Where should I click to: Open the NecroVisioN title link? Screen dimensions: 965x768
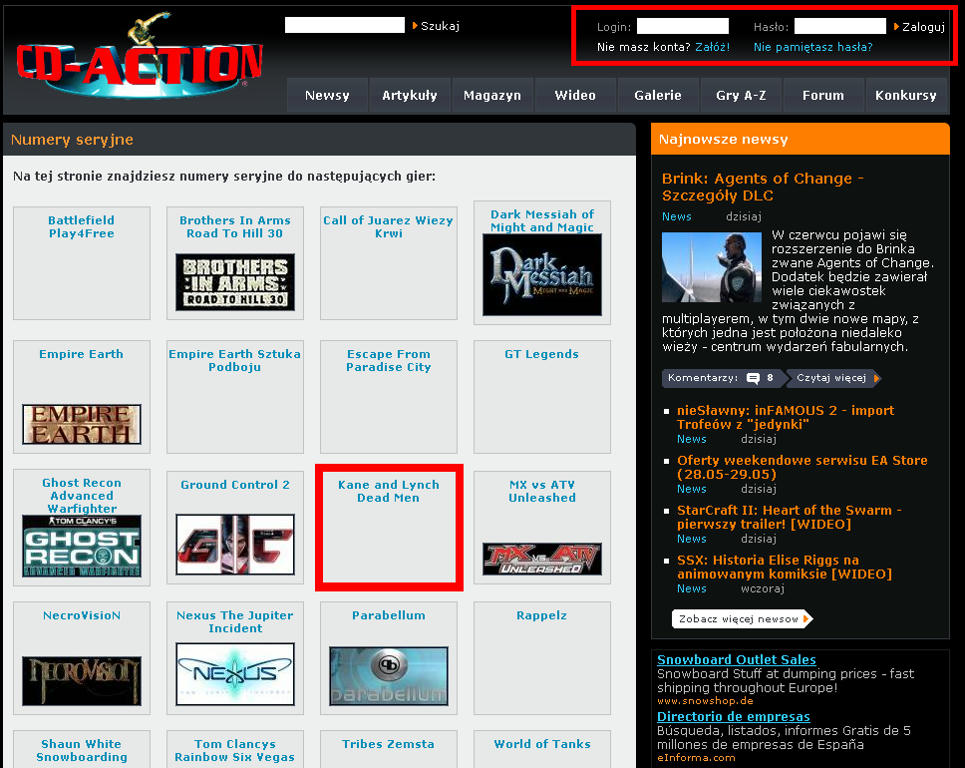(x=82, y=615)
